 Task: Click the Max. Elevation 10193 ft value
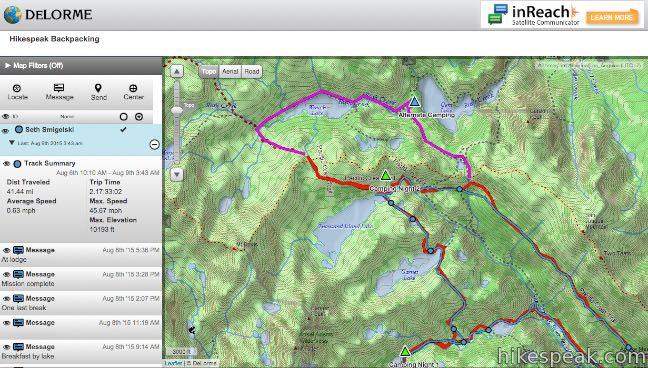(102, 229)
